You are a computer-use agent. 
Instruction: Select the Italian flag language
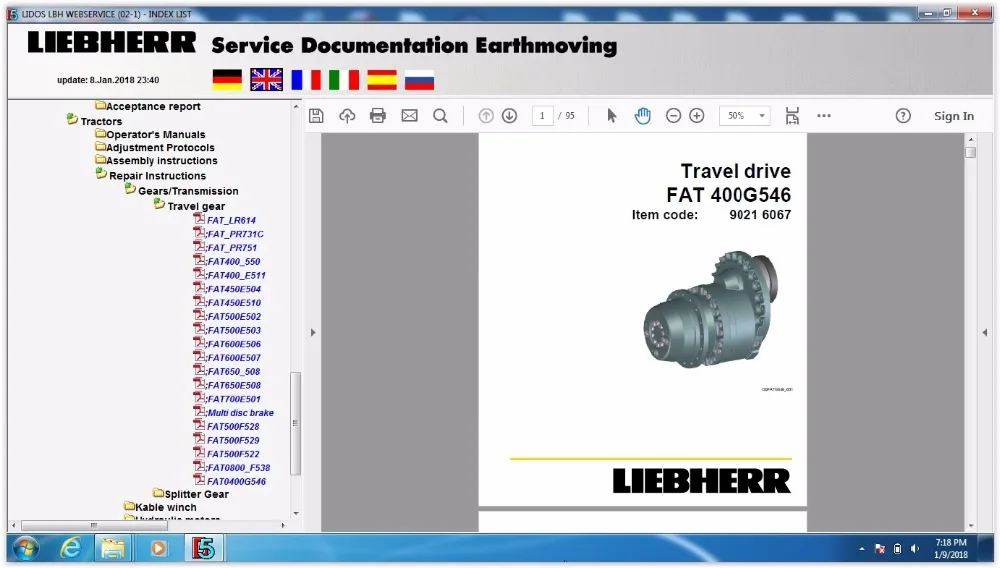click(x=344, y=80)
